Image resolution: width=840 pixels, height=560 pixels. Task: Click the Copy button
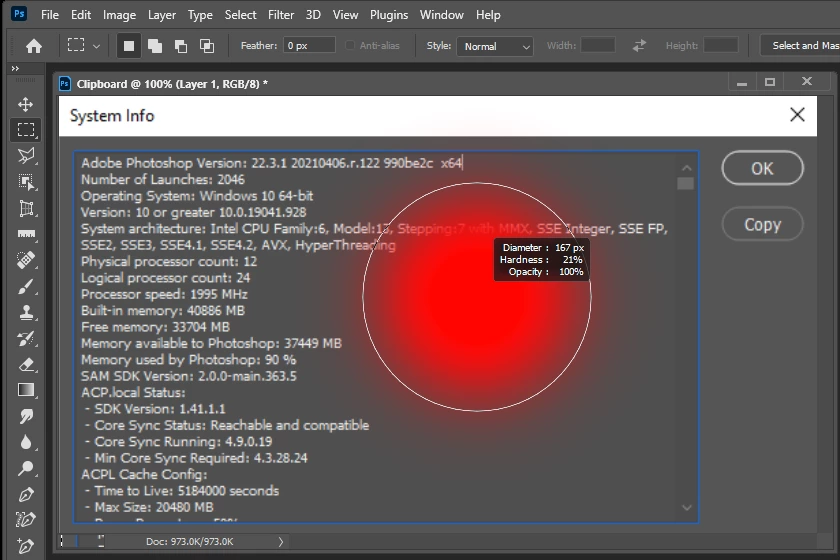[762, 224]
